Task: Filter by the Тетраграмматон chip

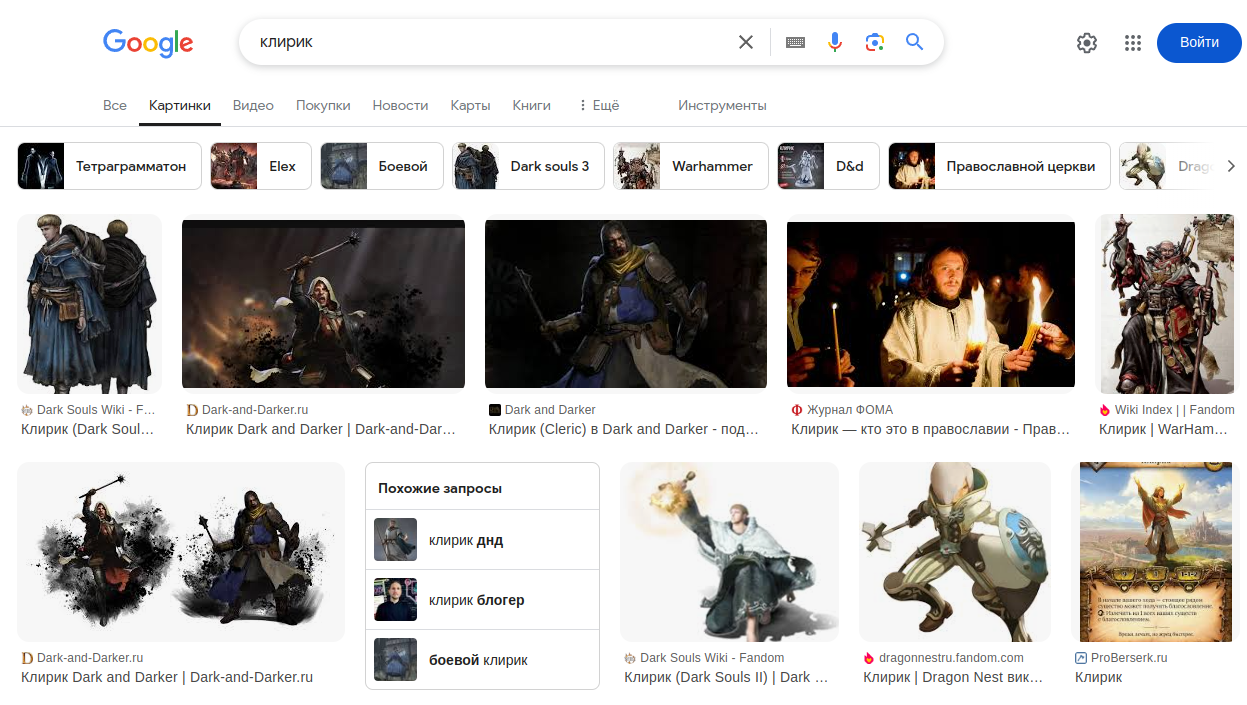Action: click(110, 166)
